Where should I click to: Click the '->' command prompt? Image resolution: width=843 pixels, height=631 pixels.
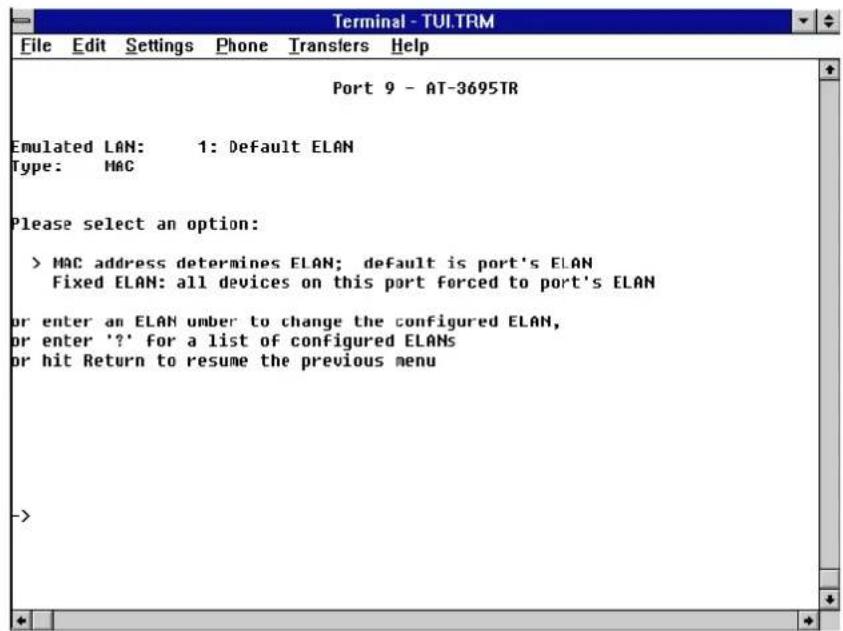(21, 516)
